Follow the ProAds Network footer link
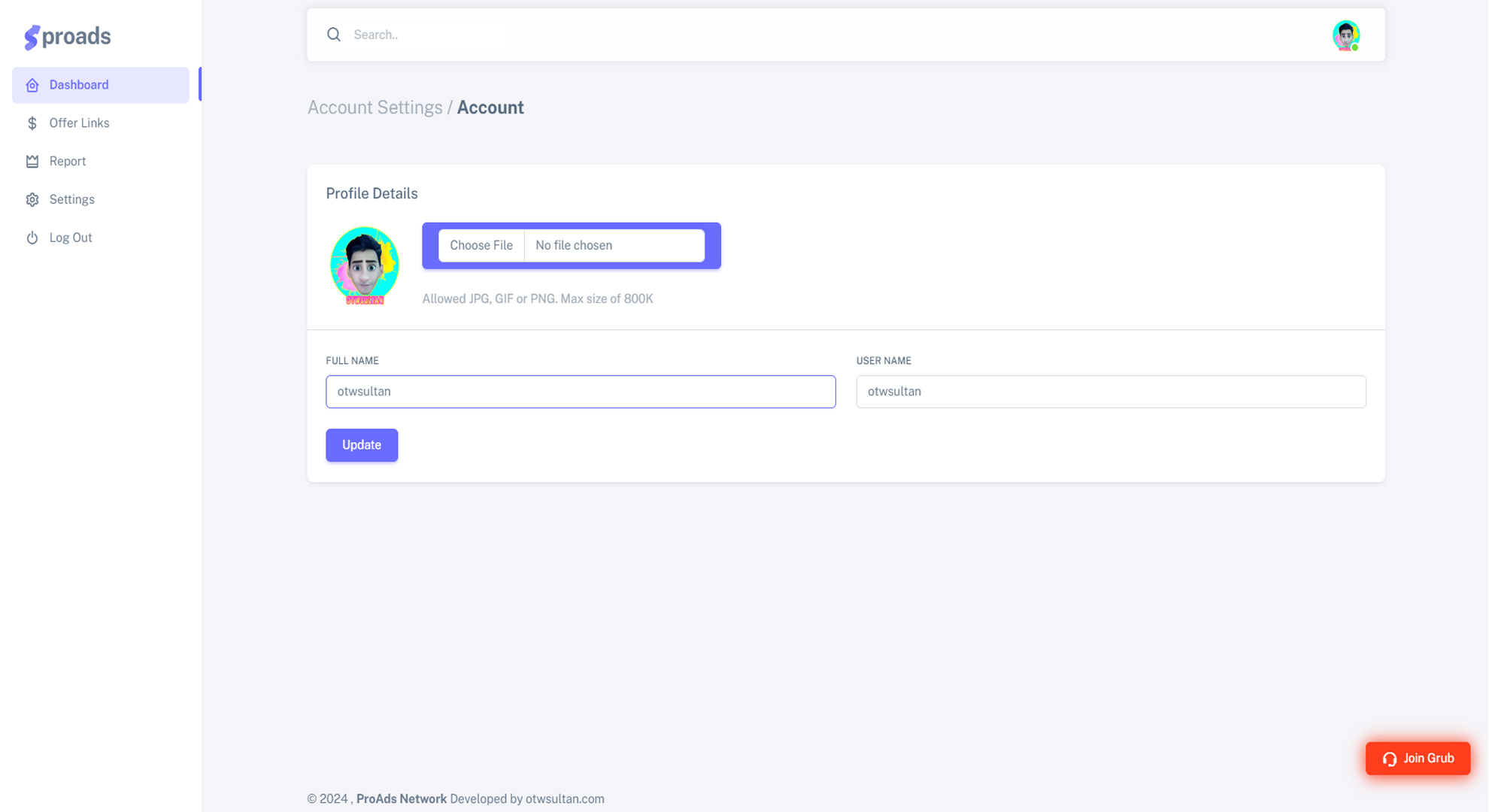Image resolution: width=1489 pixels, height=812 pixels. pos(401,799)
